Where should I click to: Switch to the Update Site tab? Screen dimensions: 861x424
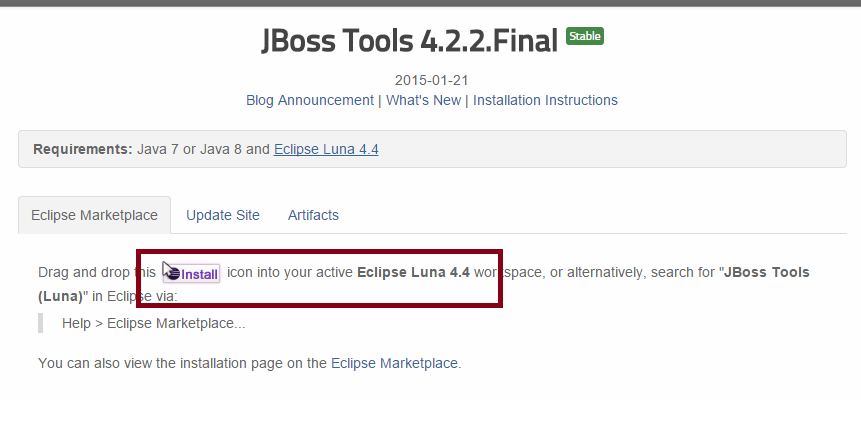click(223, 215)
